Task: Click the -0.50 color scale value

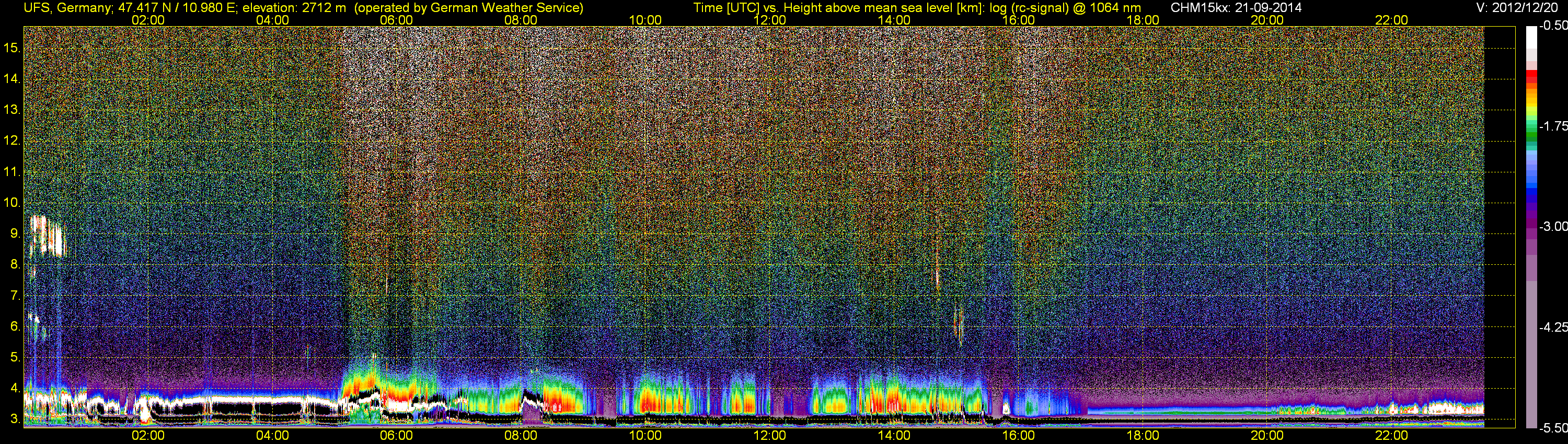Action: (1553, 26)
